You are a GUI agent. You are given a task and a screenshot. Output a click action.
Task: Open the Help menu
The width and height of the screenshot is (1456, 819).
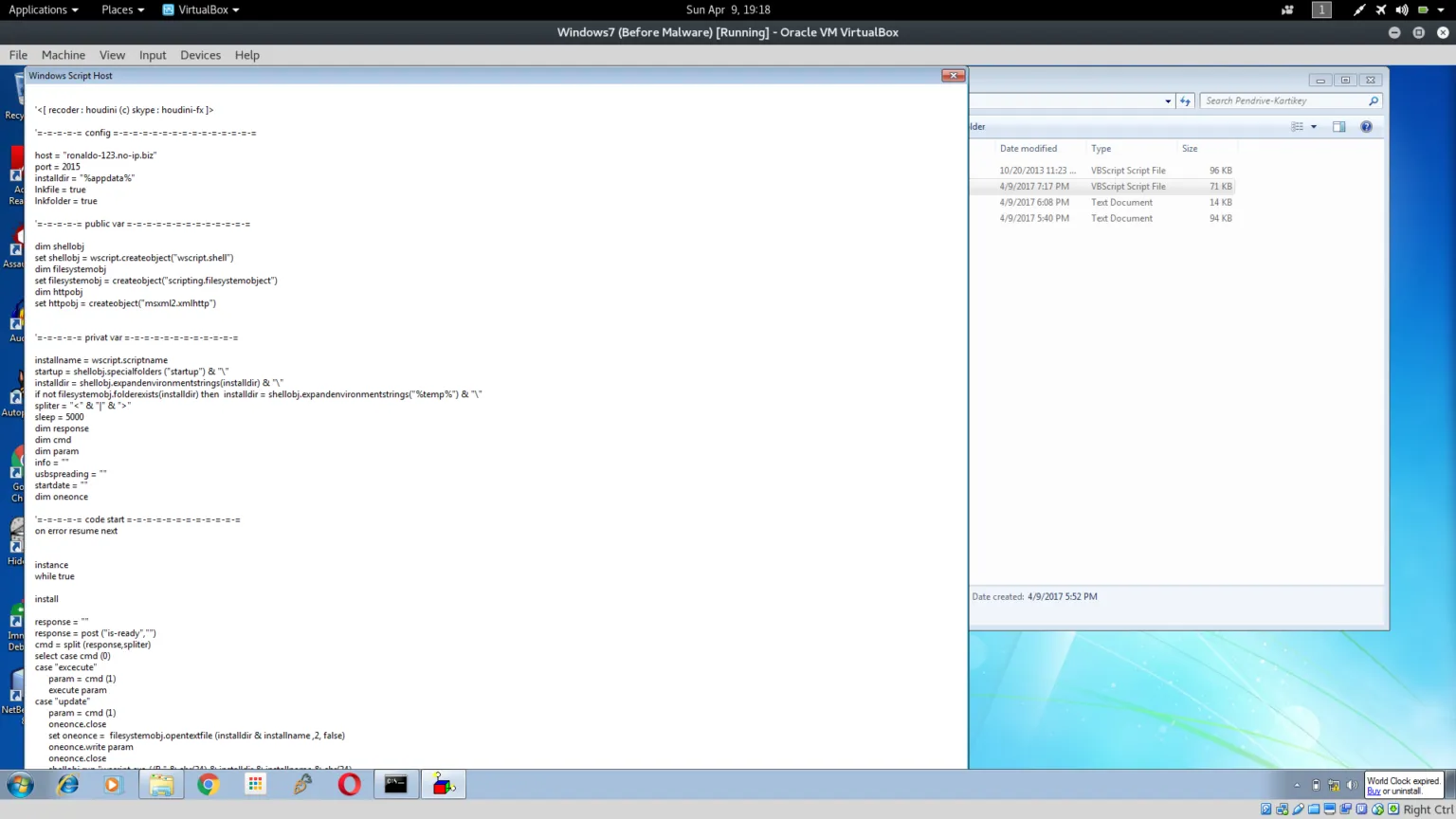point(247,55)
